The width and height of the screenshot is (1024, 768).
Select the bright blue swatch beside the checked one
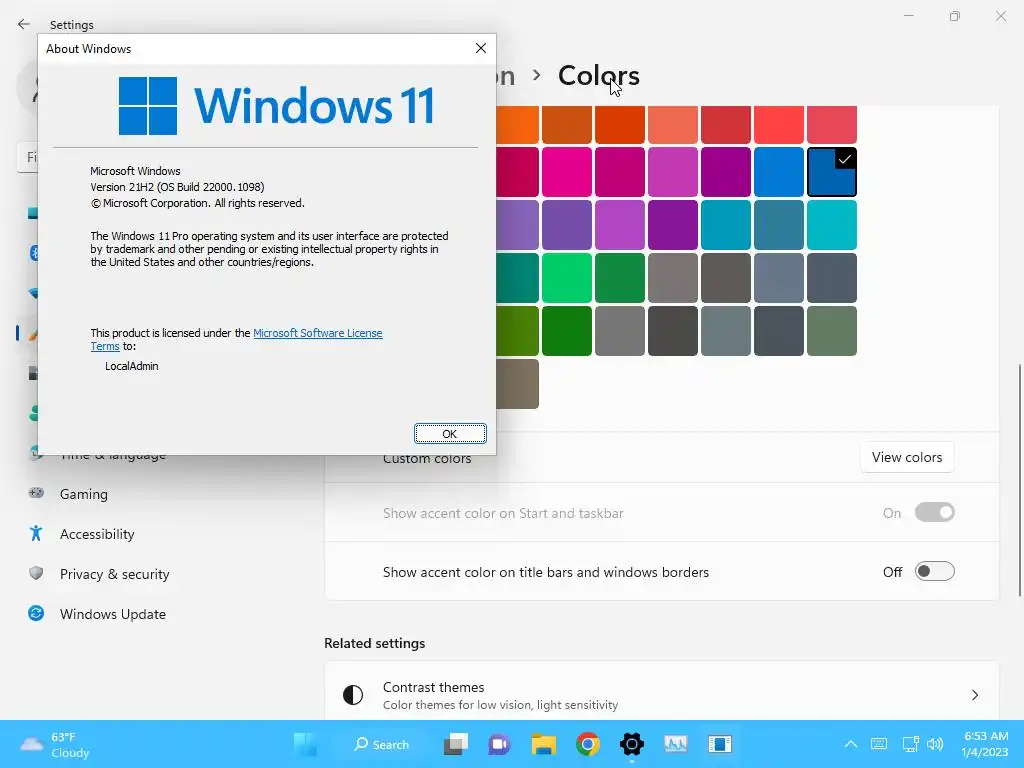(x=778, y=172)
